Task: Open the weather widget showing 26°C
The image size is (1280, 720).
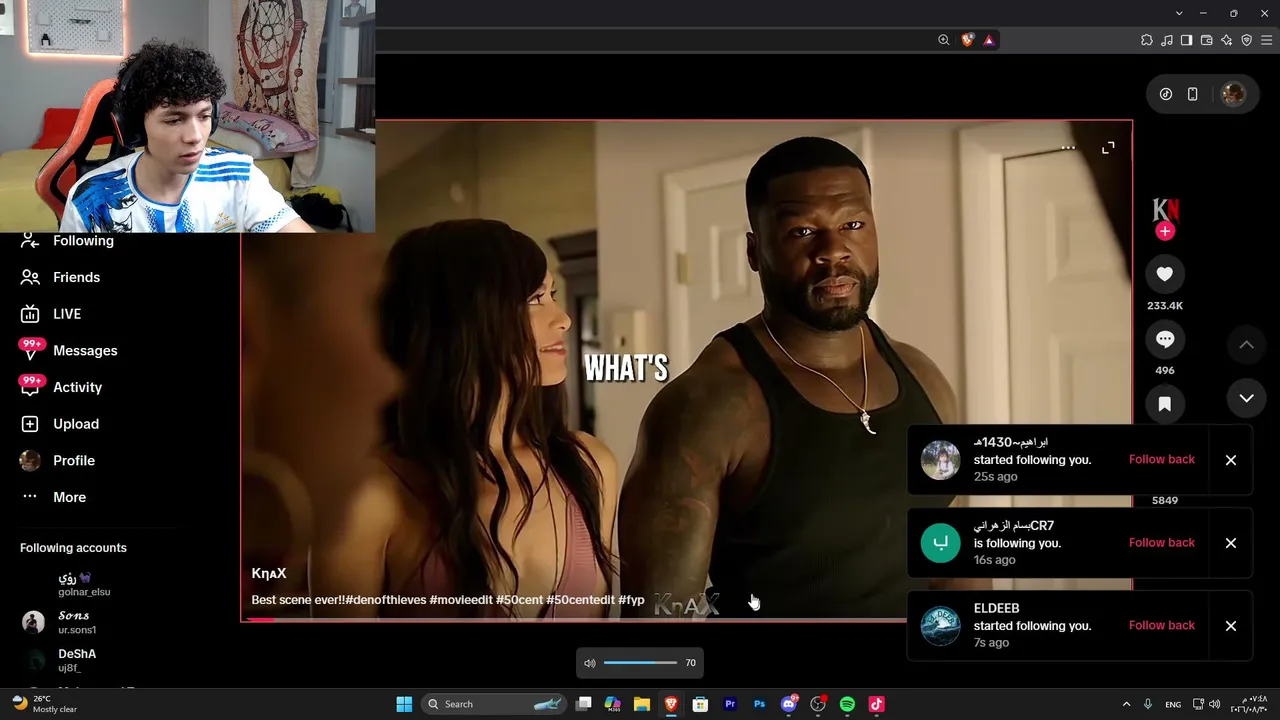Action: tap(43, 704)
